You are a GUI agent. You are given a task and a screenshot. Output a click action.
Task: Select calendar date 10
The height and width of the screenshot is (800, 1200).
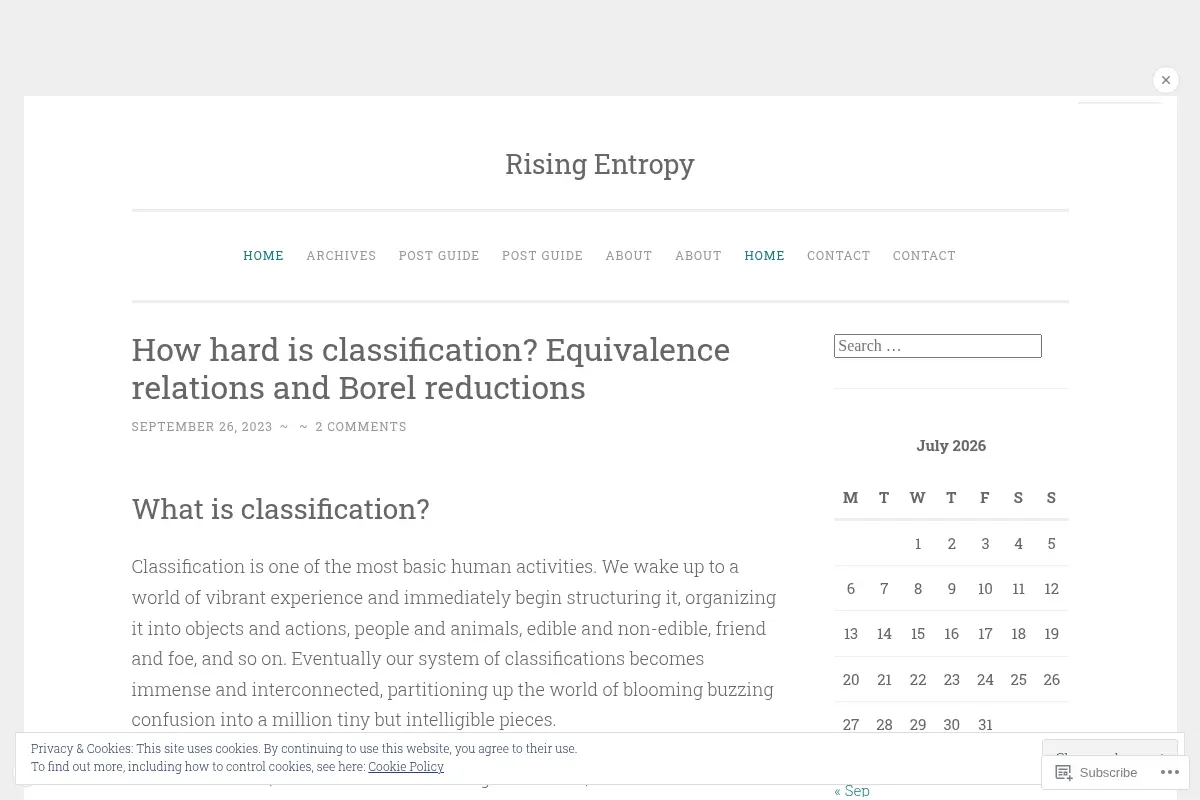pos(985,588)
